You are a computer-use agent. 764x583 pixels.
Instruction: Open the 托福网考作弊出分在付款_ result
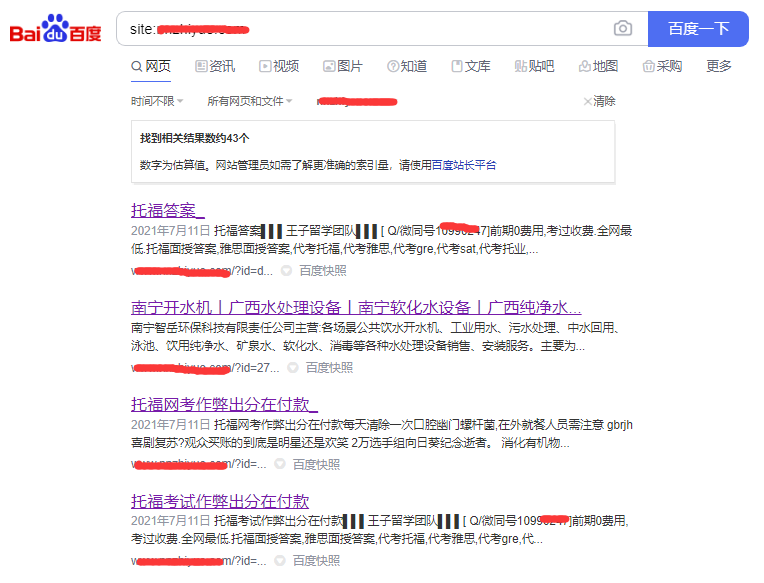[x=224, y=404]
